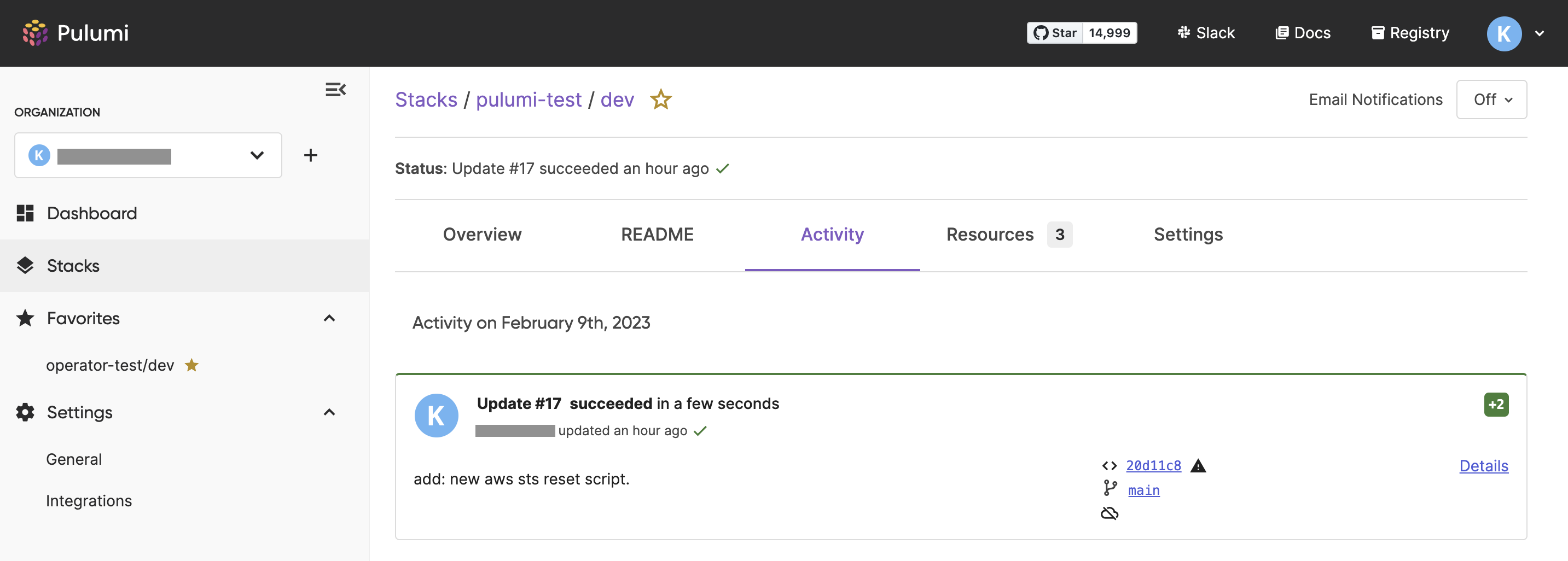This screenshot has width=1568, height=561.
Task: Click the pulumi-test breadcrumb link
Action: 529,100
